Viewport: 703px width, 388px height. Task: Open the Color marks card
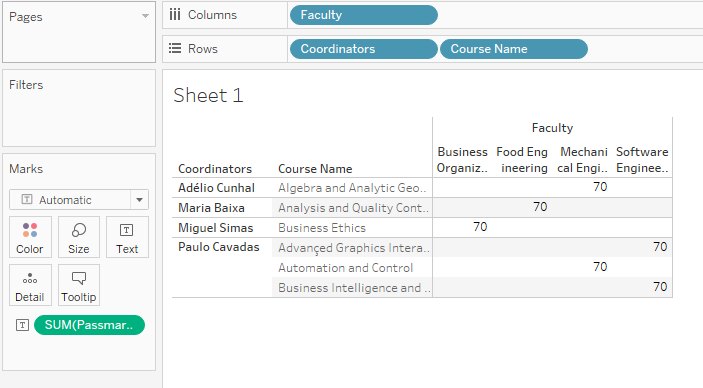(30, 237)
